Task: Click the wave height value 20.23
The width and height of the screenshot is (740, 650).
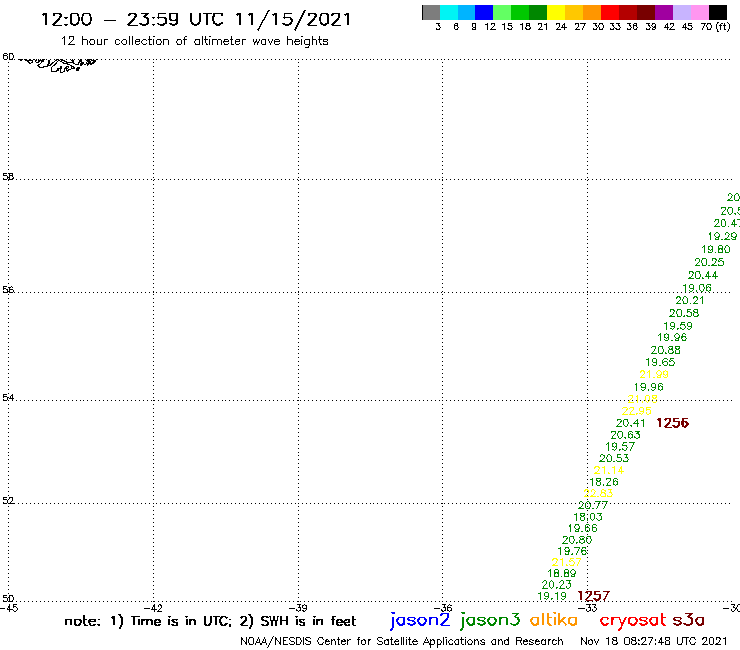Action: click(556, 584)
